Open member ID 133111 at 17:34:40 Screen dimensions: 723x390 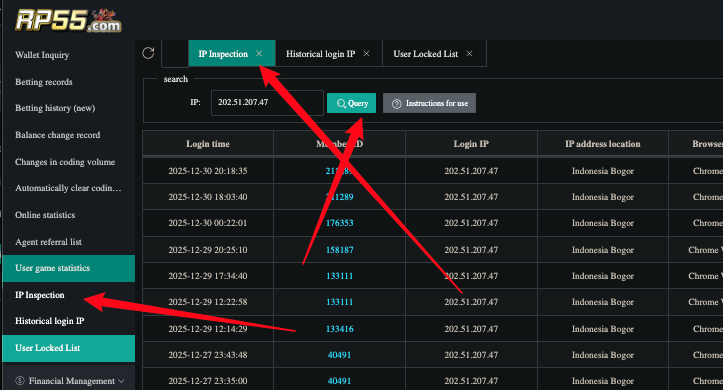(339, 276)
